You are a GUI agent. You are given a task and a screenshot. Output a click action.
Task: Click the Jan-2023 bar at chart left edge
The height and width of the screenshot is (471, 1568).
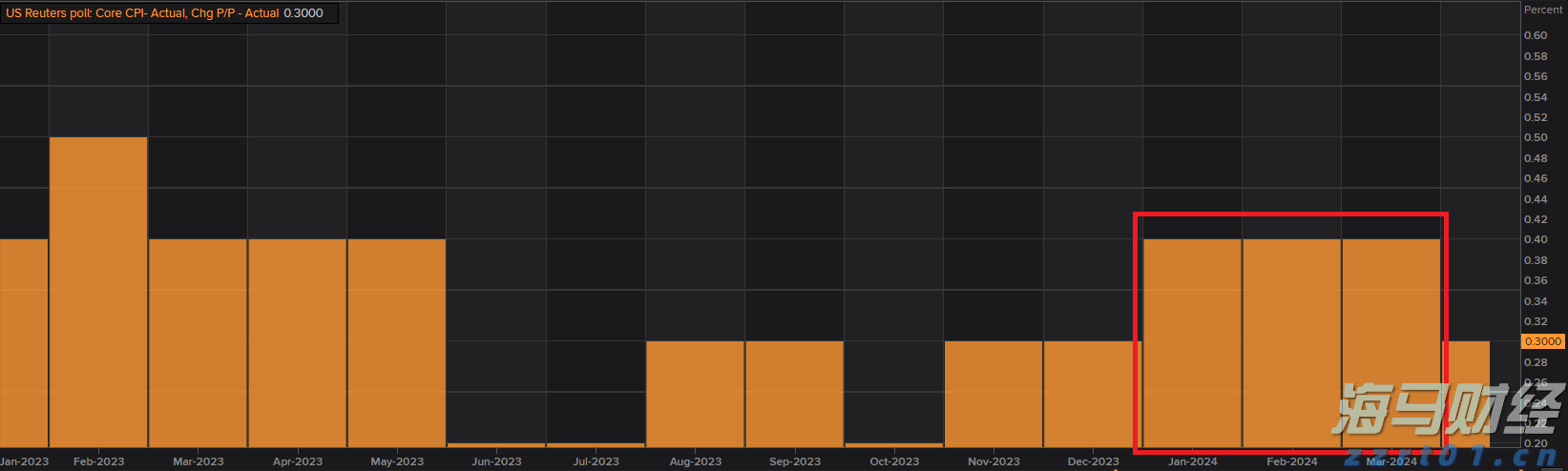[x=24, y=342]
